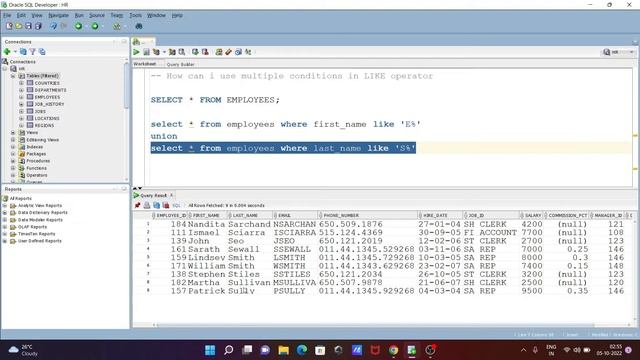Viewport: 640px width, 360px height.
Task: Open the Navigate menu
Action: tap(58, 15)
